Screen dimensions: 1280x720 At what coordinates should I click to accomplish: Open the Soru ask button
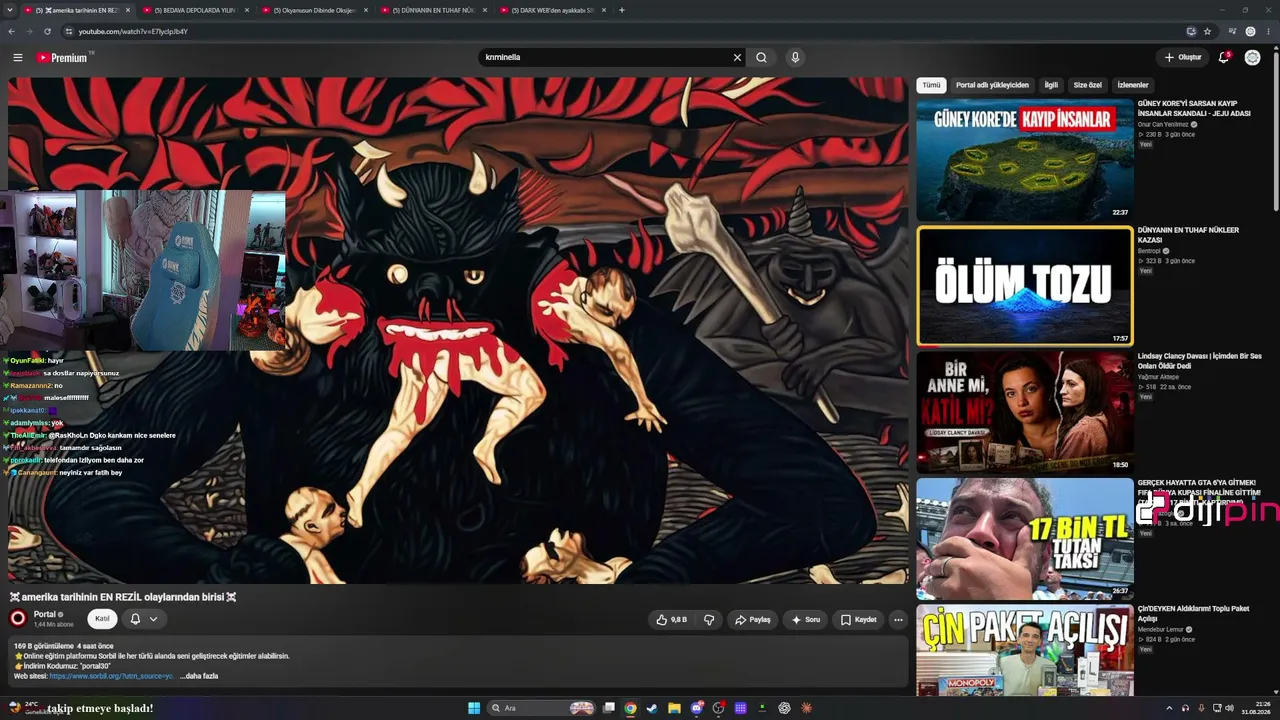coord(805,619)
